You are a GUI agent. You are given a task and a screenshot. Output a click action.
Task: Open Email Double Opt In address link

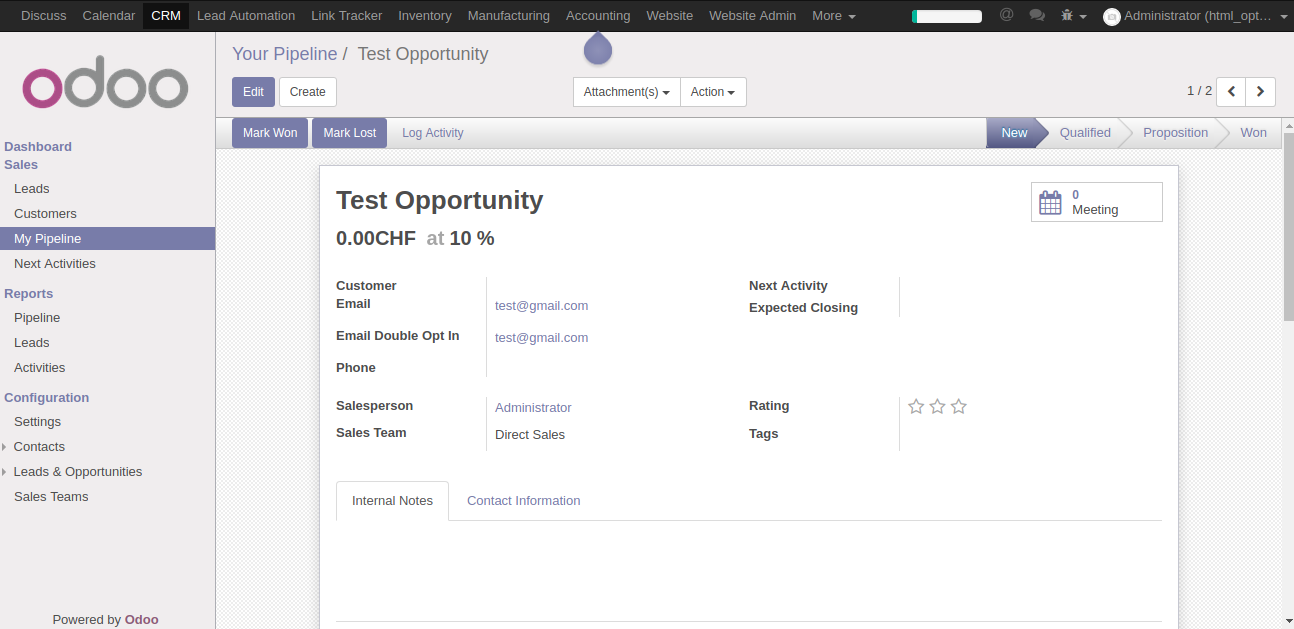point(541,338)
